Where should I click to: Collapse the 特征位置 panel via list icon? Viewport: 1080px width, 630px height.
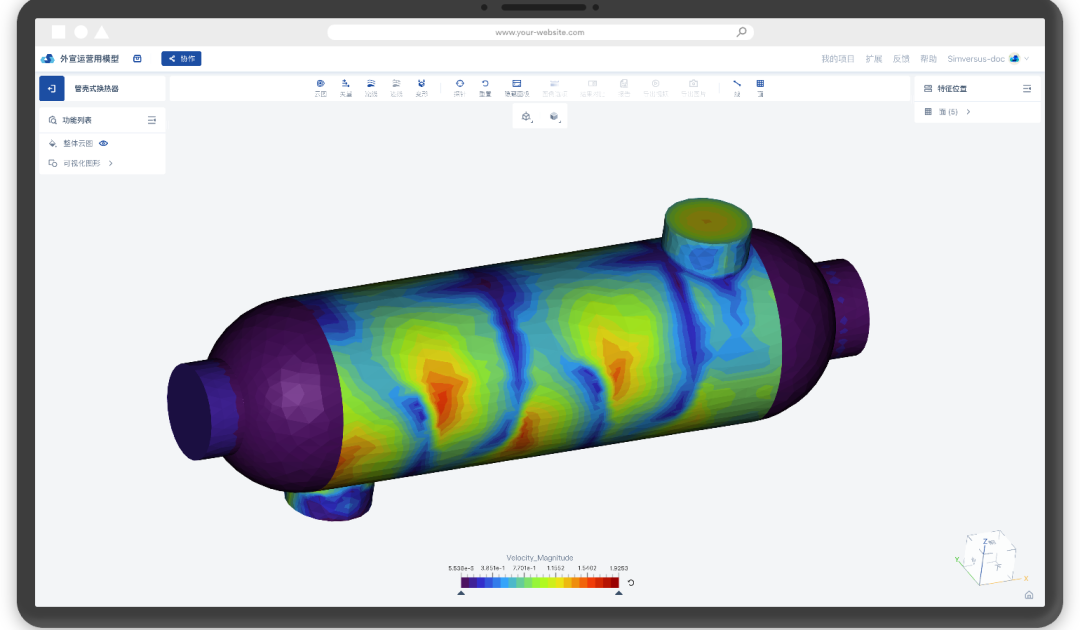(1027, 88)
